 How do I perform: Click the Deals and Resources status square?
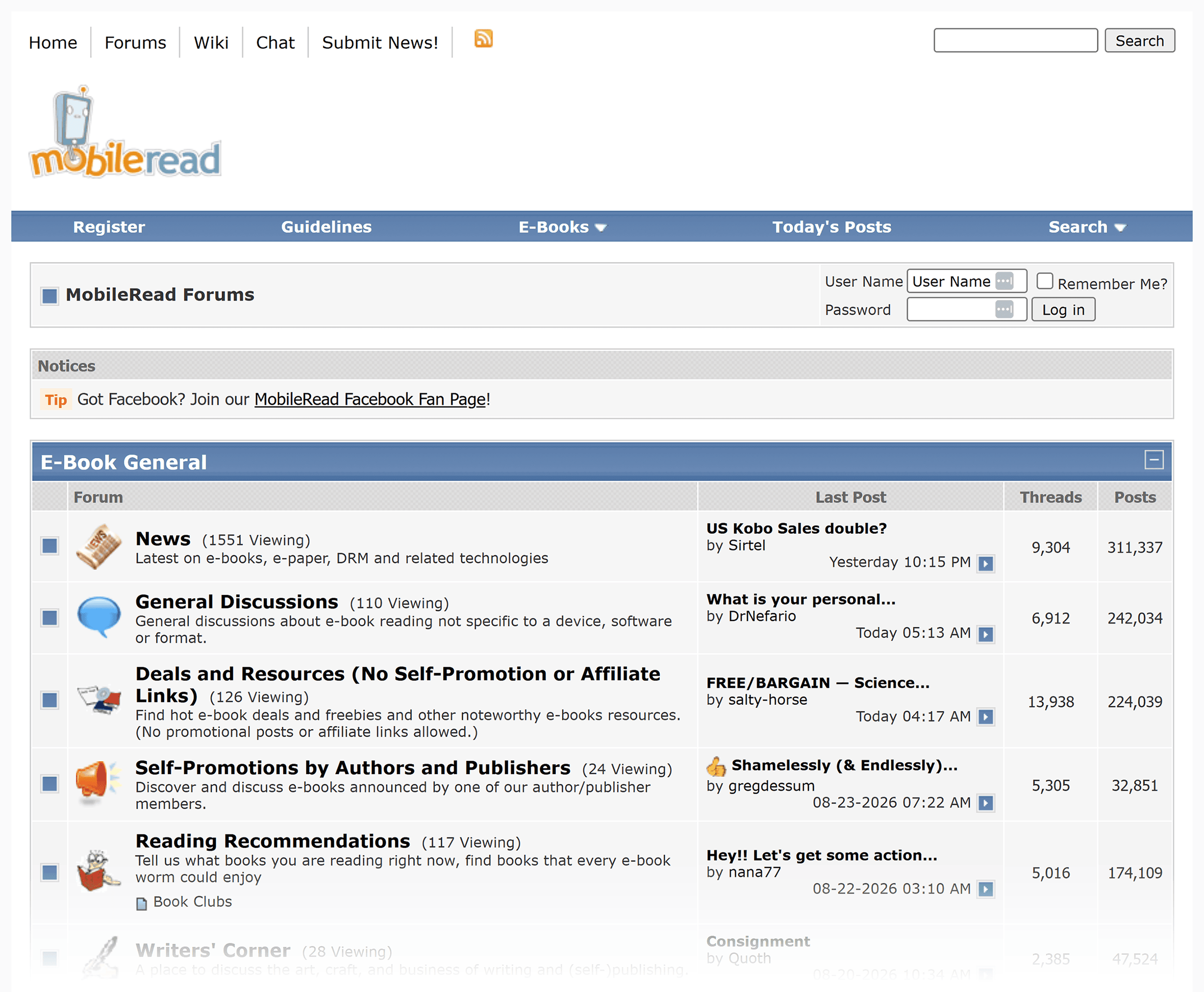[x=50, y=700]
